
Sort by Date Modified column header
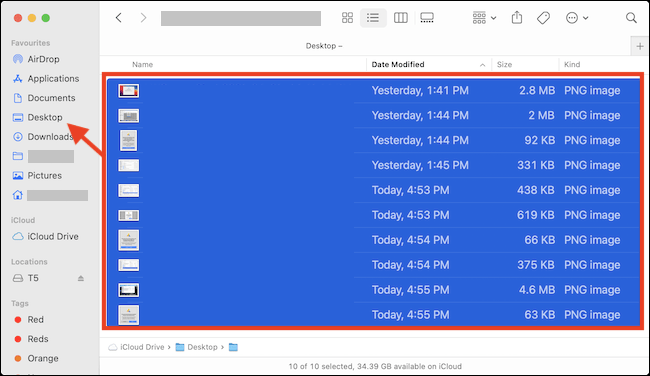coord(398,65)
